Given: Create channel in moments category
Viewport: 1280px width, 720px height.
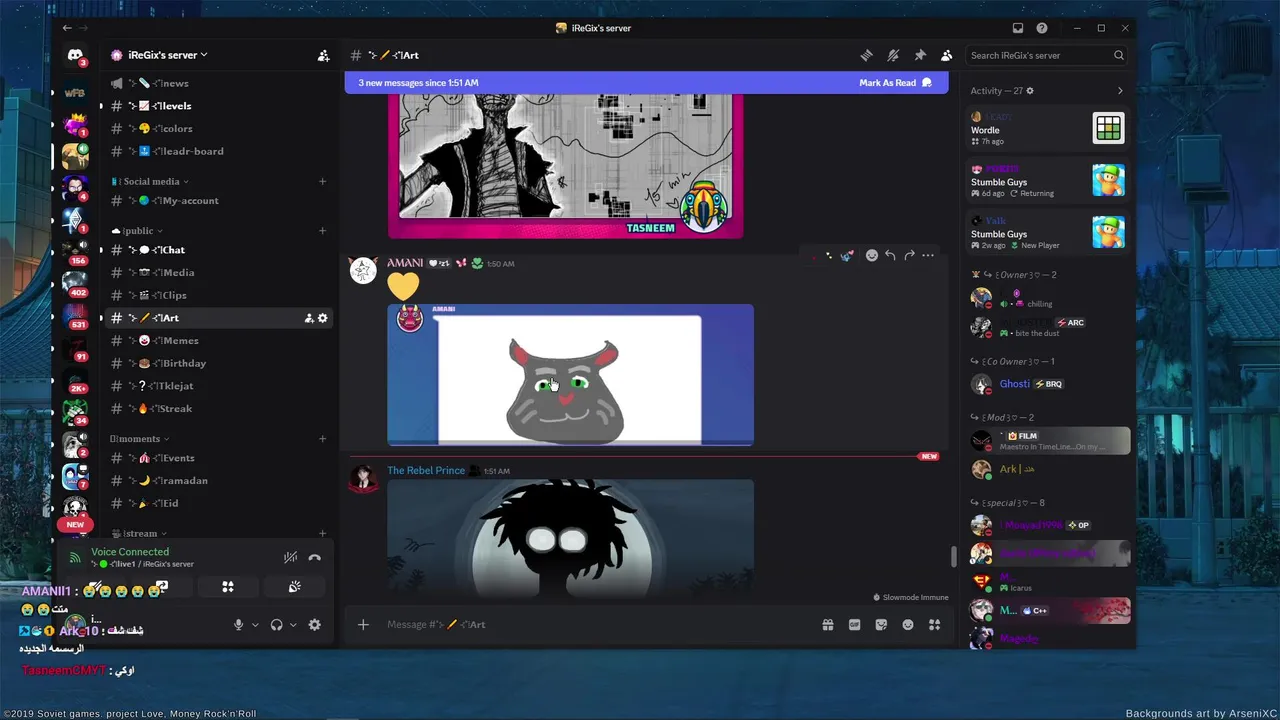Looking at the screenshot, I should [322, 439].
